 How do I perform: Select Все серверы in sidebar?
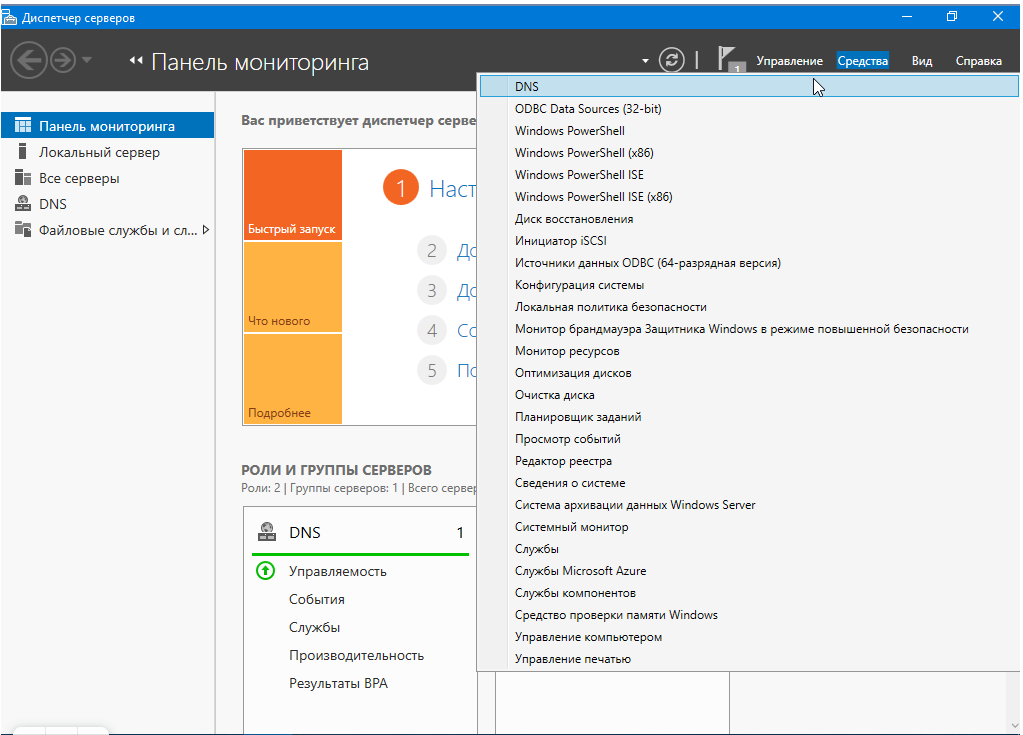108,178
